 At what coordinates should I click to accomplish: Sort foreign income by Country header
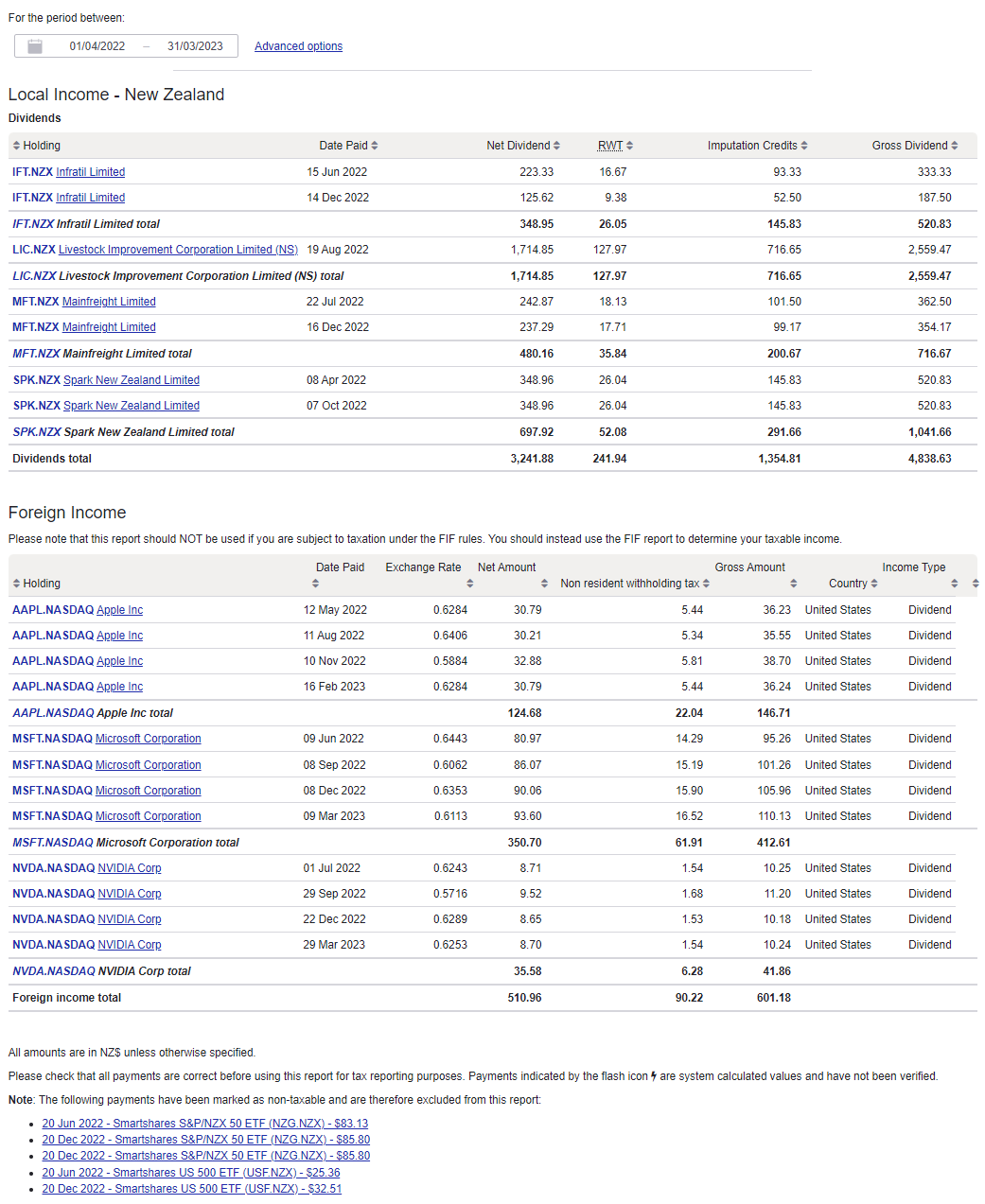click(853, 584)
